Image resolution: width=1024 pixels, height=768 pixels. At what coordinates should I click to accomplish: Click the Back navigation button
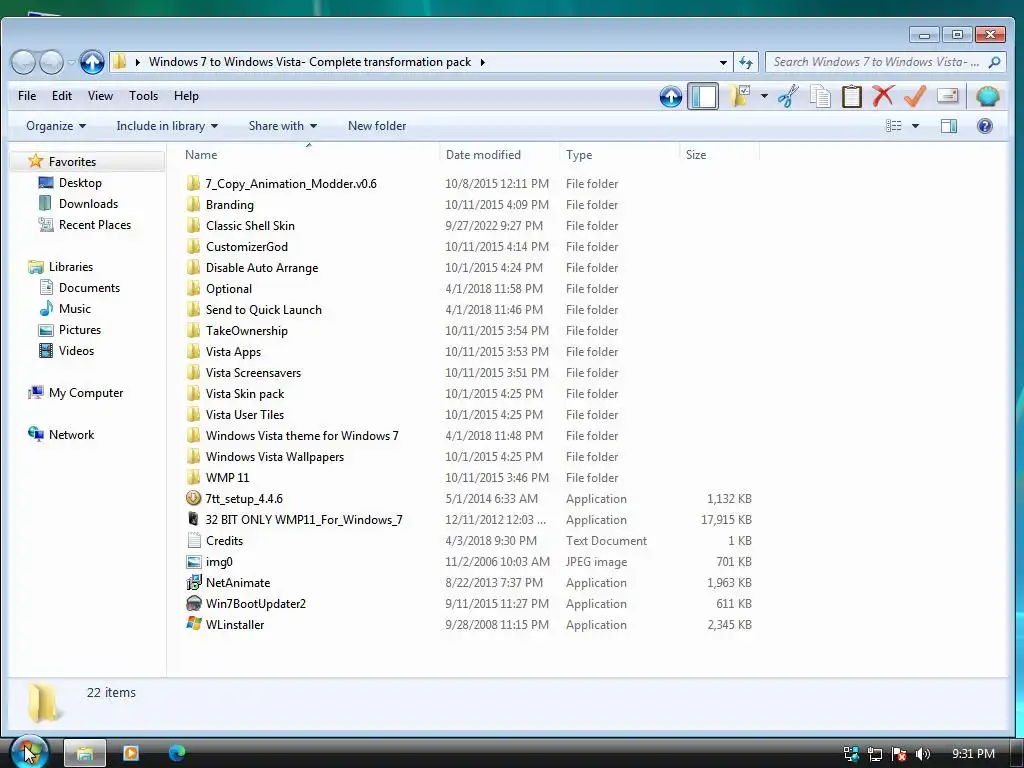click(x=23, y=63)
